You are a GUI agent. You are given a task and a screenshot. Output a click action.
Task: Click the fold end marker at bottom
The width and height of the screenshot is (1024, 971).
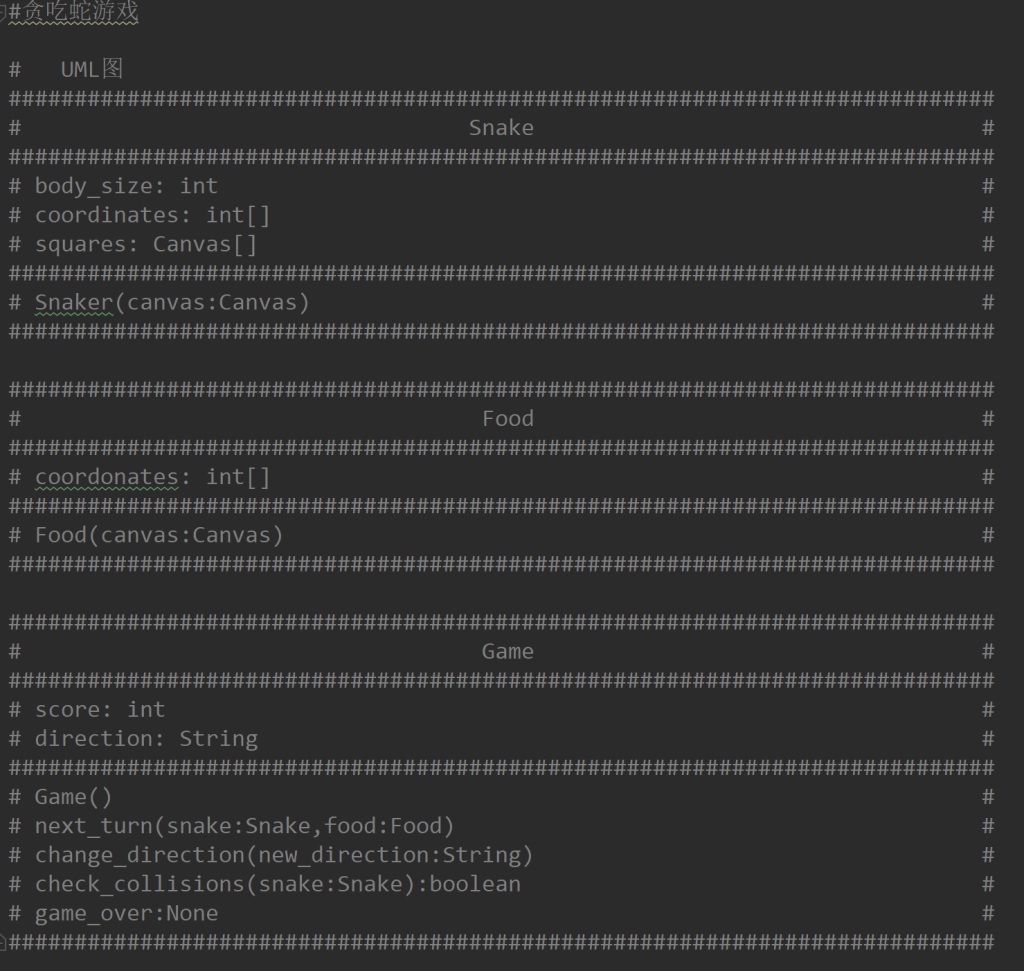click(3, 941)
